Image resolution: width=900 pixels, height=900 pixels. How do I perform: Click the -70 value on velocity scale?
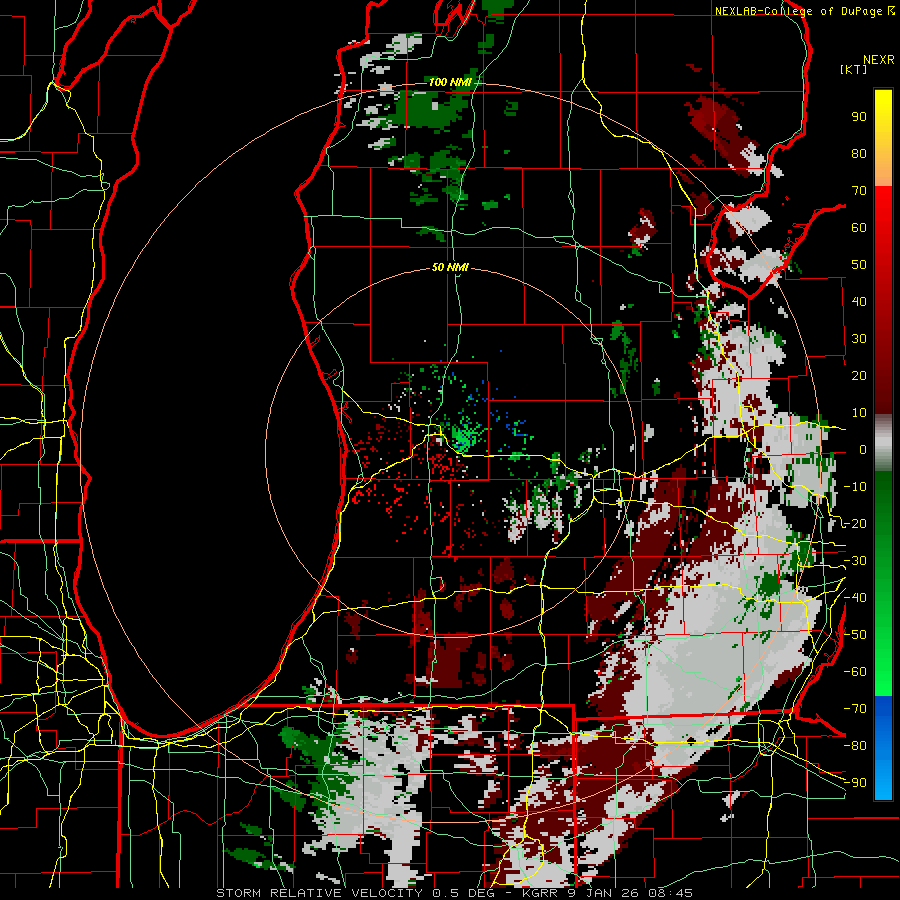coord(855,709)
